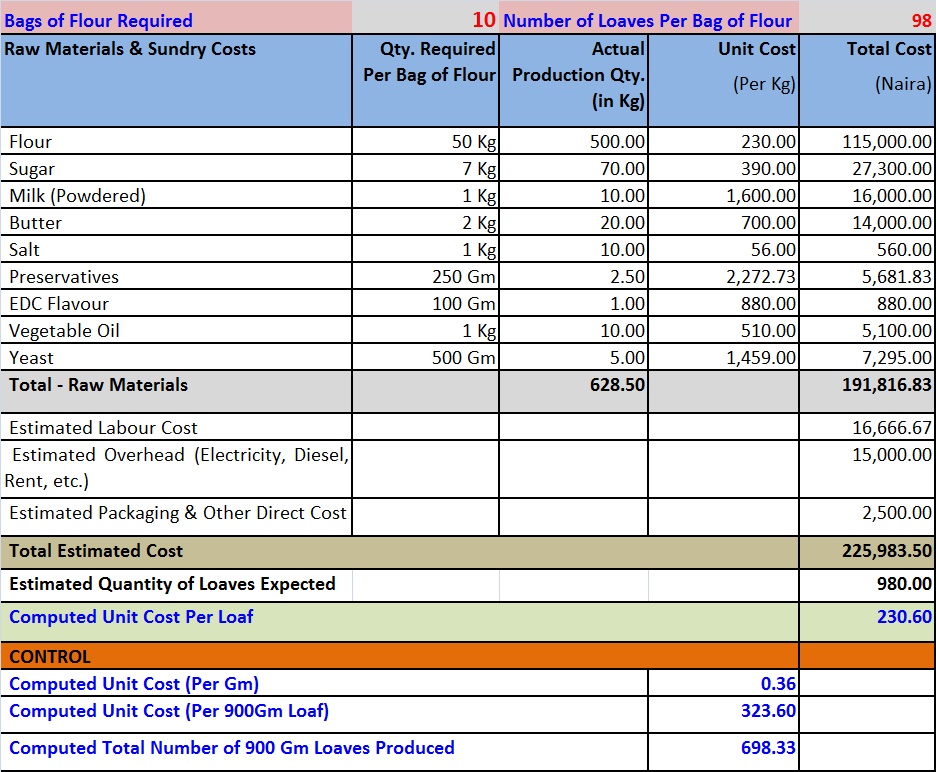Click the Flour row label

coord(30,142)
